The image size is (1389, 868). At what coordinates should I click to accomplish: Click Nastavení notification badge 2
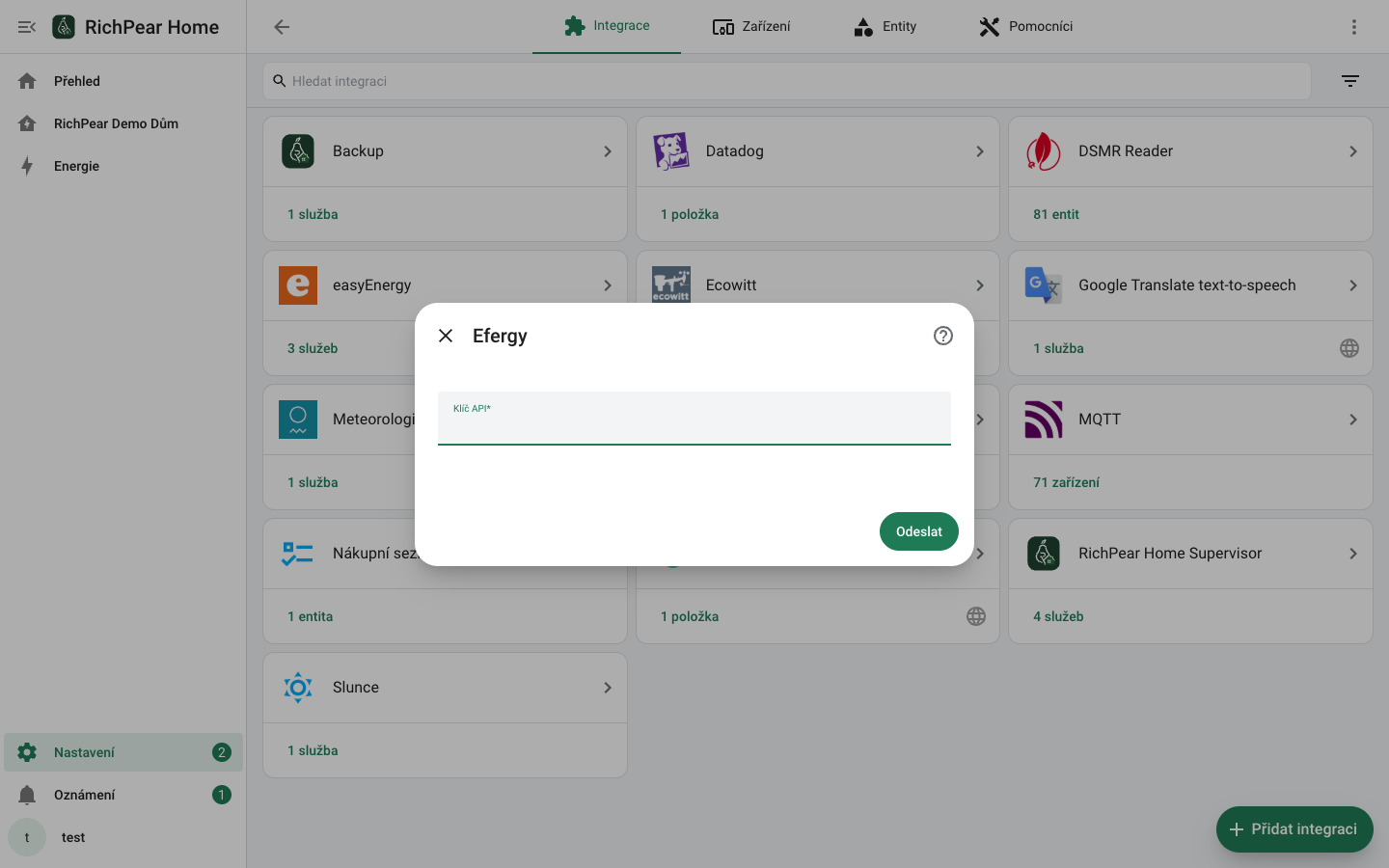(x=222, y=752)
